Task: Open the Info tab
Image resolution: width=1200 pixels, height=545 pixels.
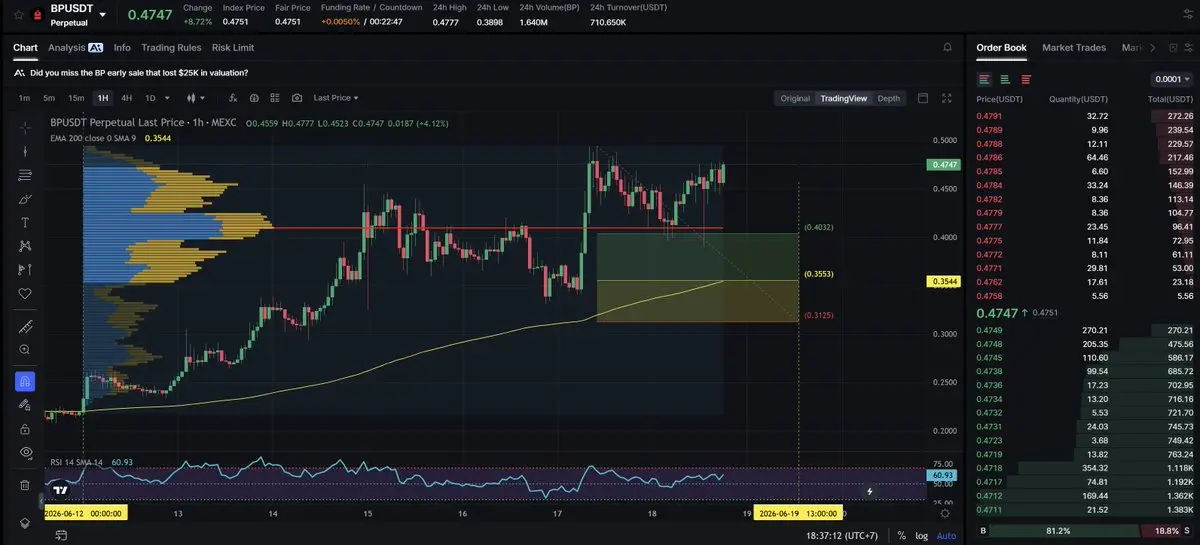Action: (x=122, y=47)
